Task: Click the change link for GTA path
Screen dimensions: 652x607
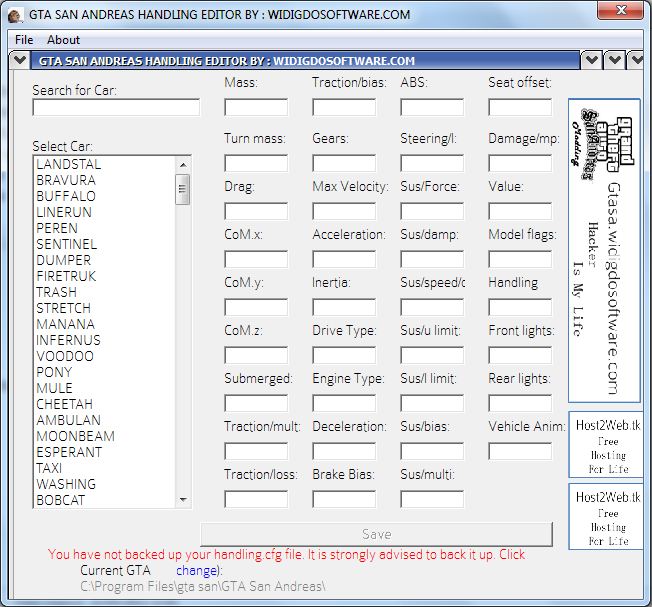Action: [196, 570]
